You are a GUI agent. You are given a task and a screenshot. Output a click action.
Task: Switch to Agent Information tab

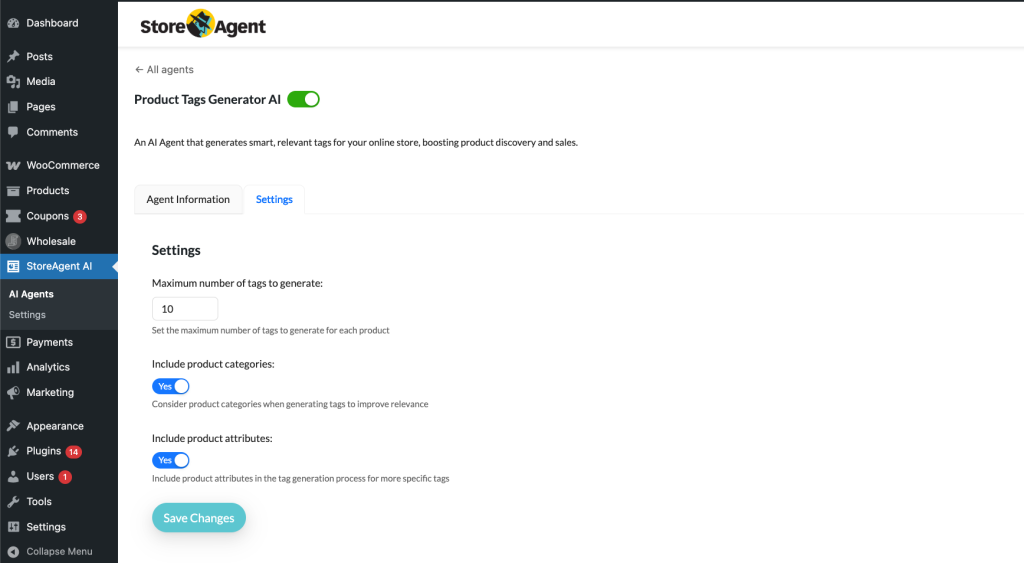(188, 199)
